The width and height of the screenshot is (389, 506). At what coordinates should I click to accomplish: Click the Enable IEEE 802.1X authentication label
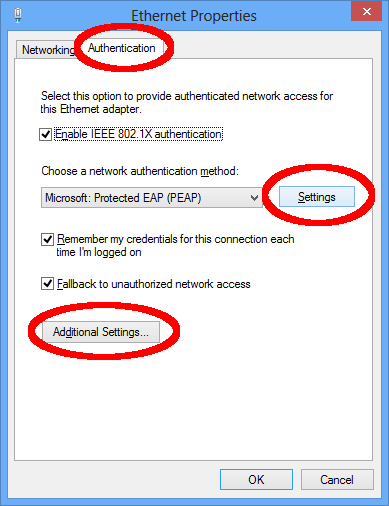pyautogui.click(x=138, y=134)
